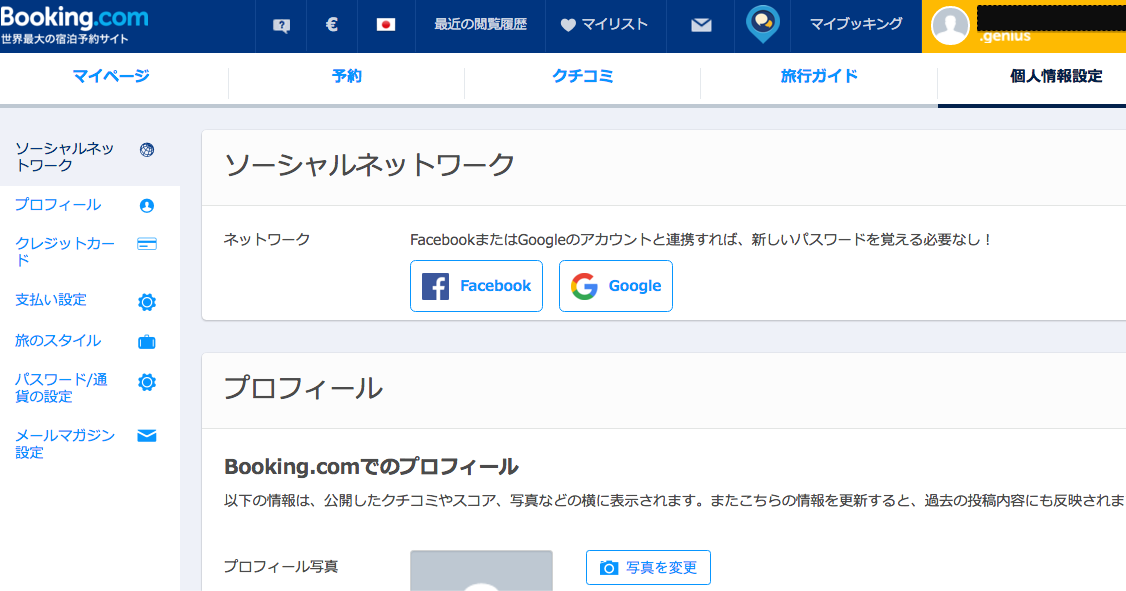The height and width of the screenshot is (591, 1126).
Task: Click the プロフィール写真 label
Action: tap(281, 567)
